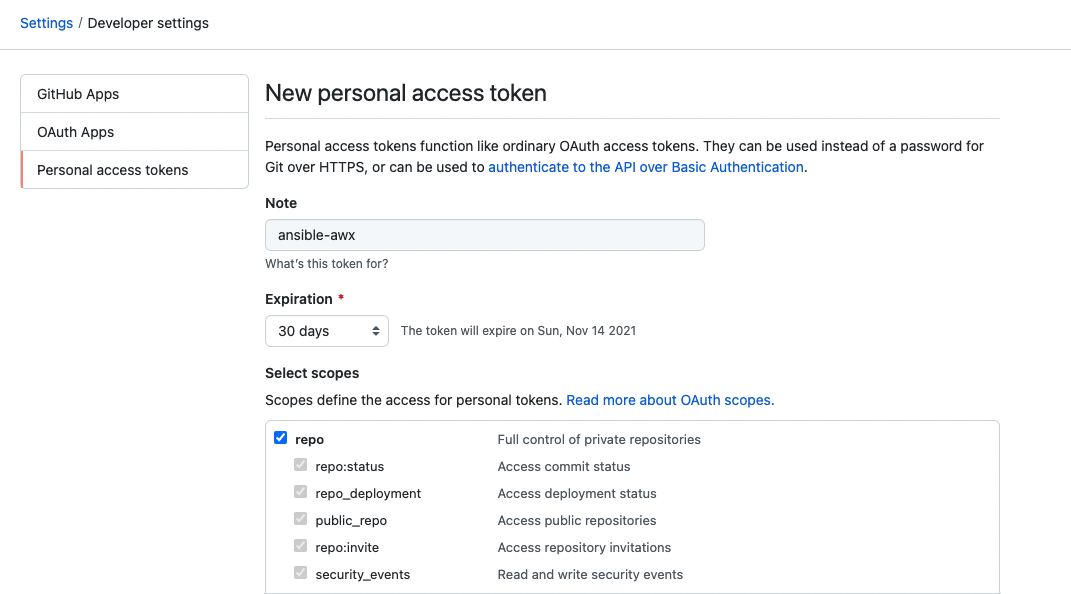
Task: Go to Settings breadcrumb link
Action: pyautogui.click(x=46, y=23)
